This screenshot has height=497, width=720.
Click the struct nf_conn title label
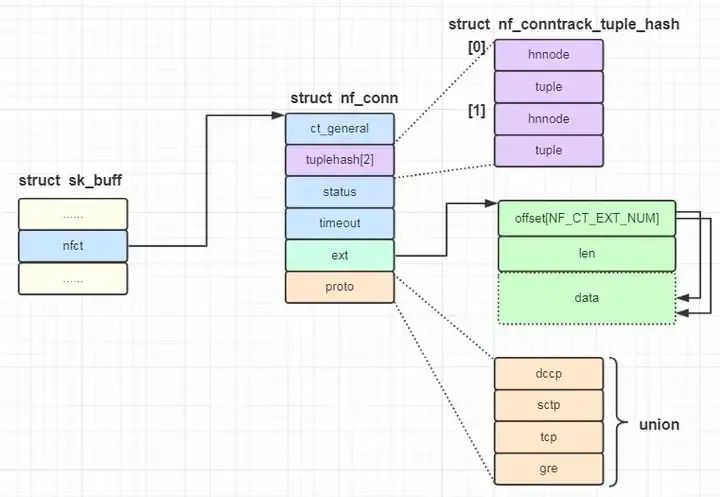pyautogui.click(x=344, y=98)
